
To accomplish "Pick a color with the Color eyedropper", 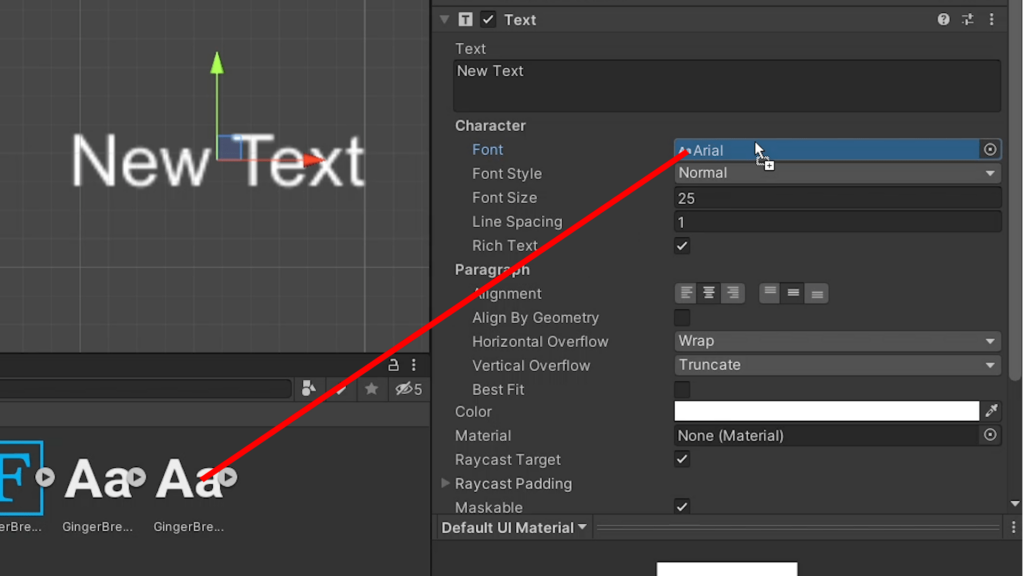I will [992, 410].
